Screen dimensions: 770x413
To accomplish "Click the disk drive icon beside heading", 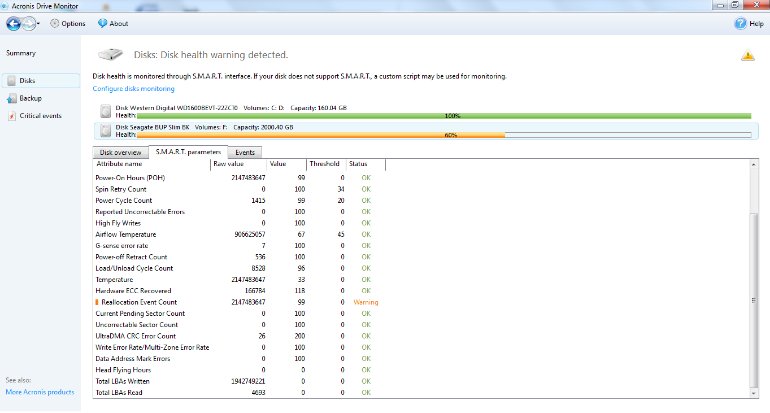I will tap(110, 54).
